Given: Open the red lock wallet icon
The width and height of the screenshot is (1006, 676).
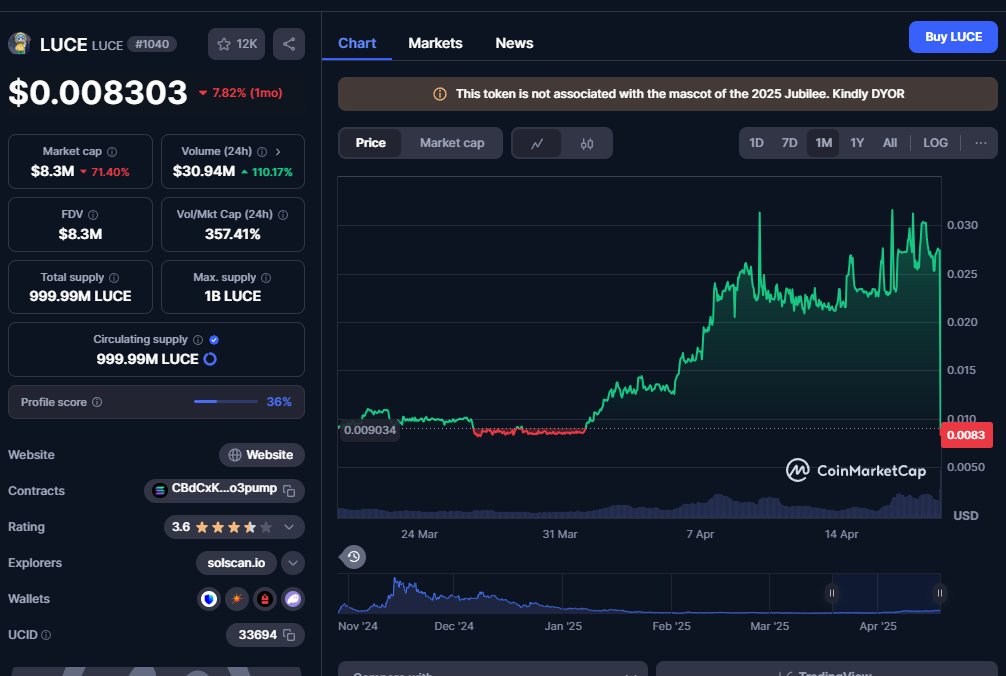Looking at the screenshot, I should click(x=264, y=599).
